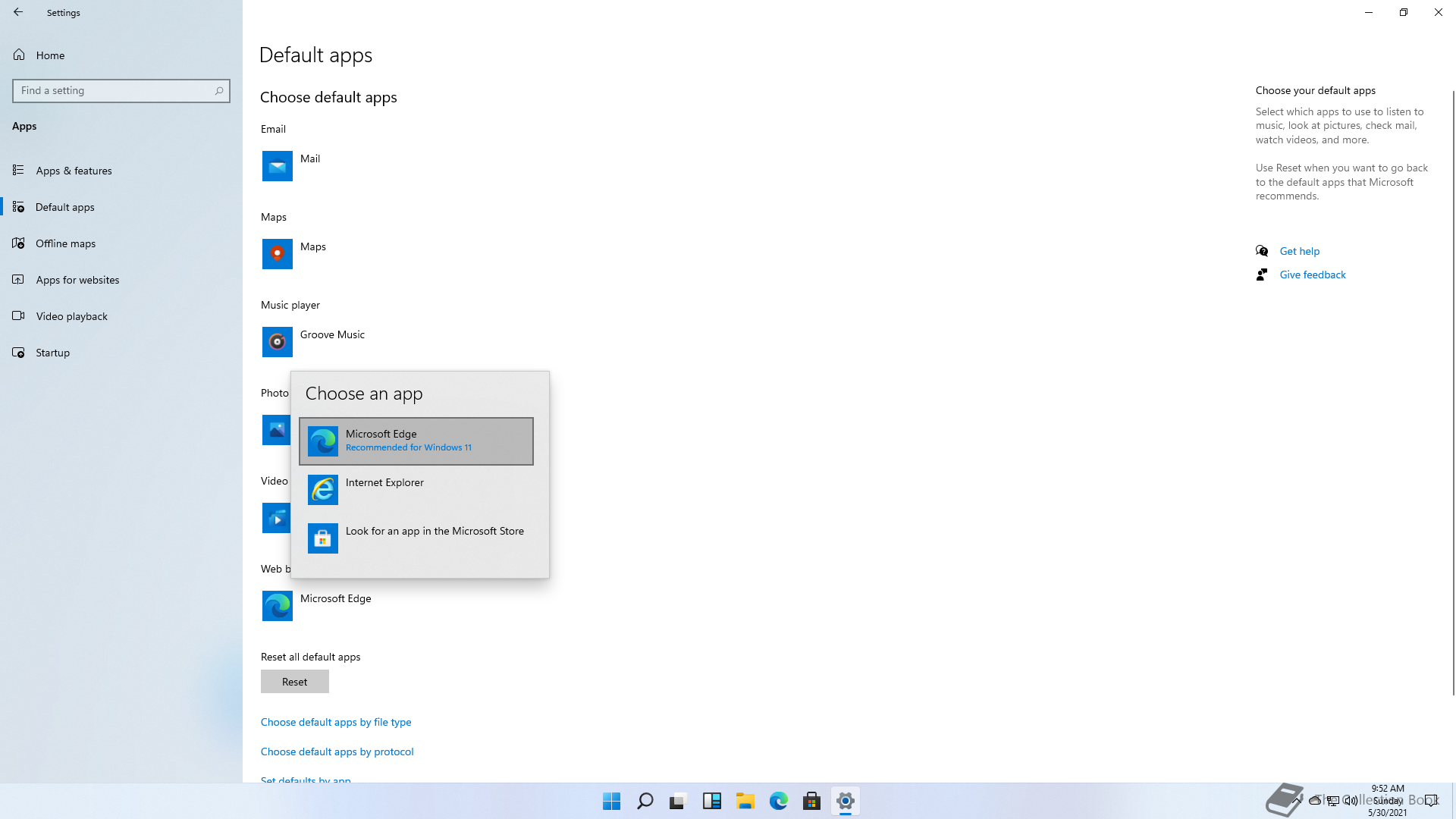The width and height of the screenshot is (1456, 819).
Task: Click the Find a setting search box
Action: coord(121,91)
